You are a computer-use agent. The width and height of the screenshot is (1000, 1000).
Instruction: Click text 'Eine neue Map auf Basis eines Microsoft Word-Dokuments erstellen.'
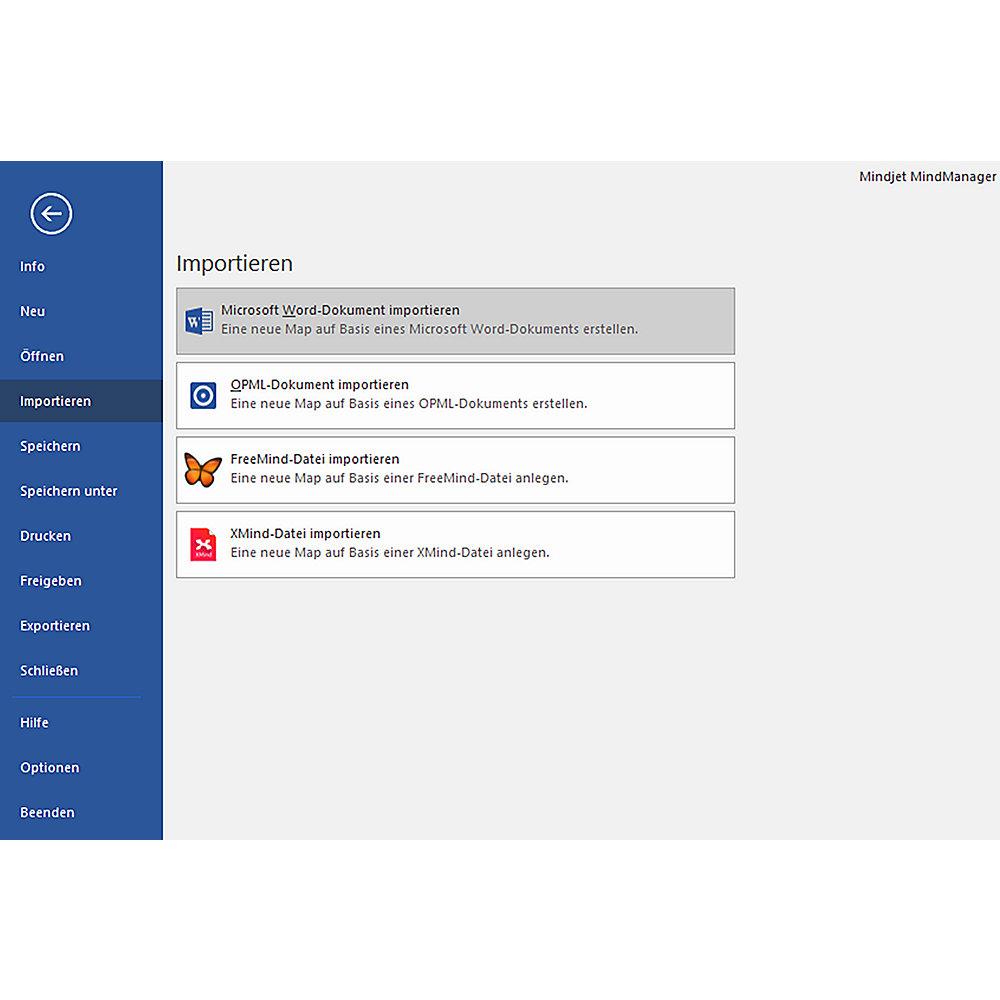tap(429, 329)
